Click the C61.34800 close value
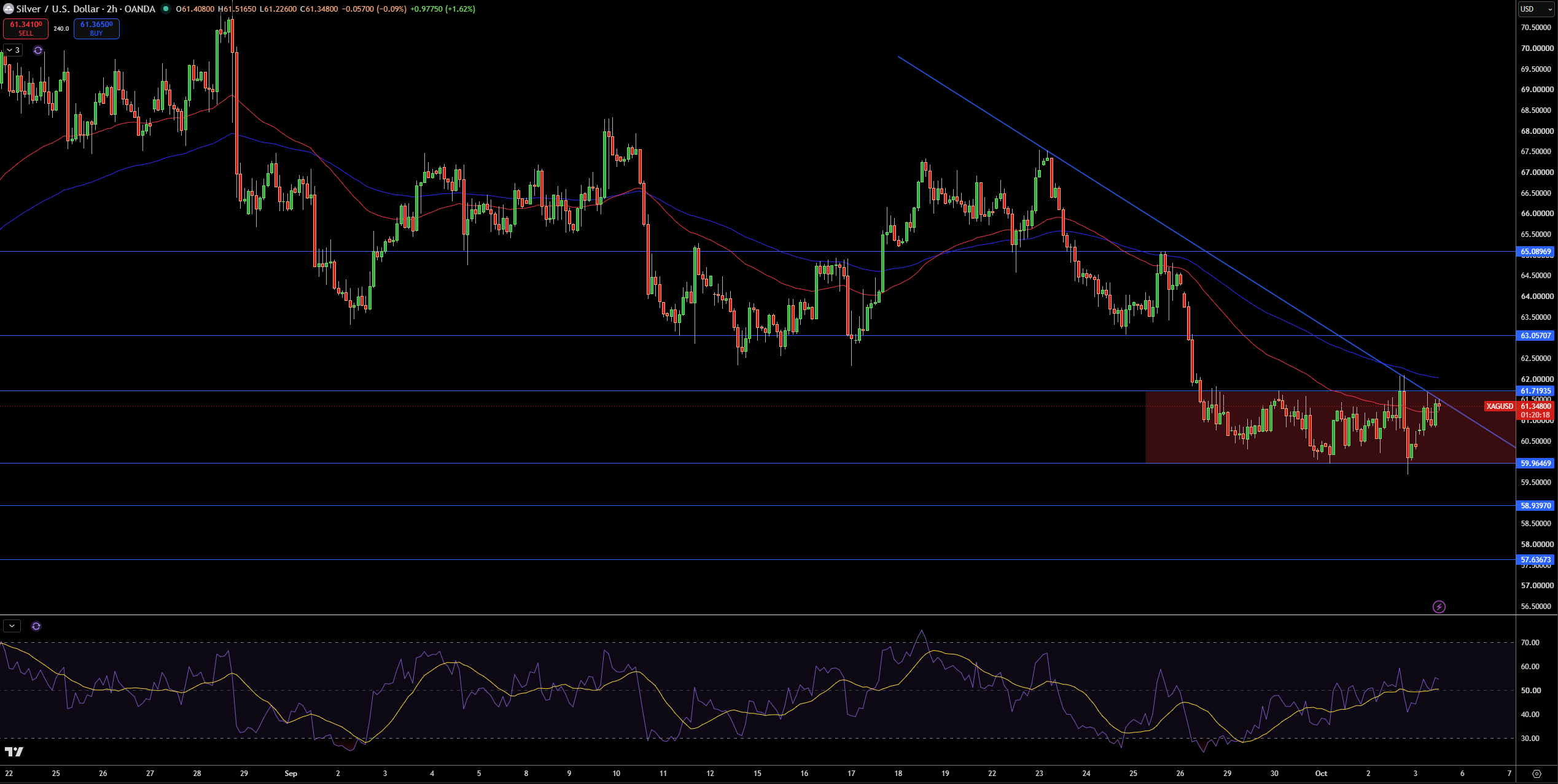The image size is (1558, 784). tap(319, 9)
